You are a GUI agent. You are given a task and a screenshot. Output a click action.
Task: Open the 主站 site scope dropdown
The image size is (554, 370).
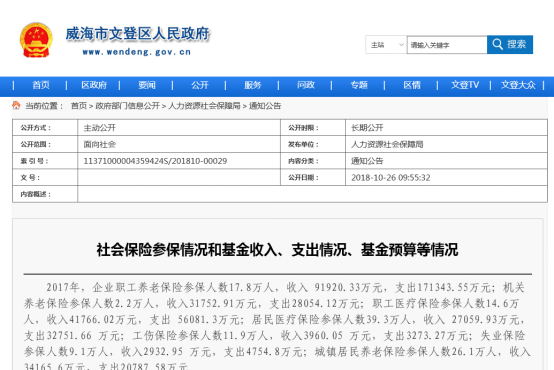click(x=386, y=45)
